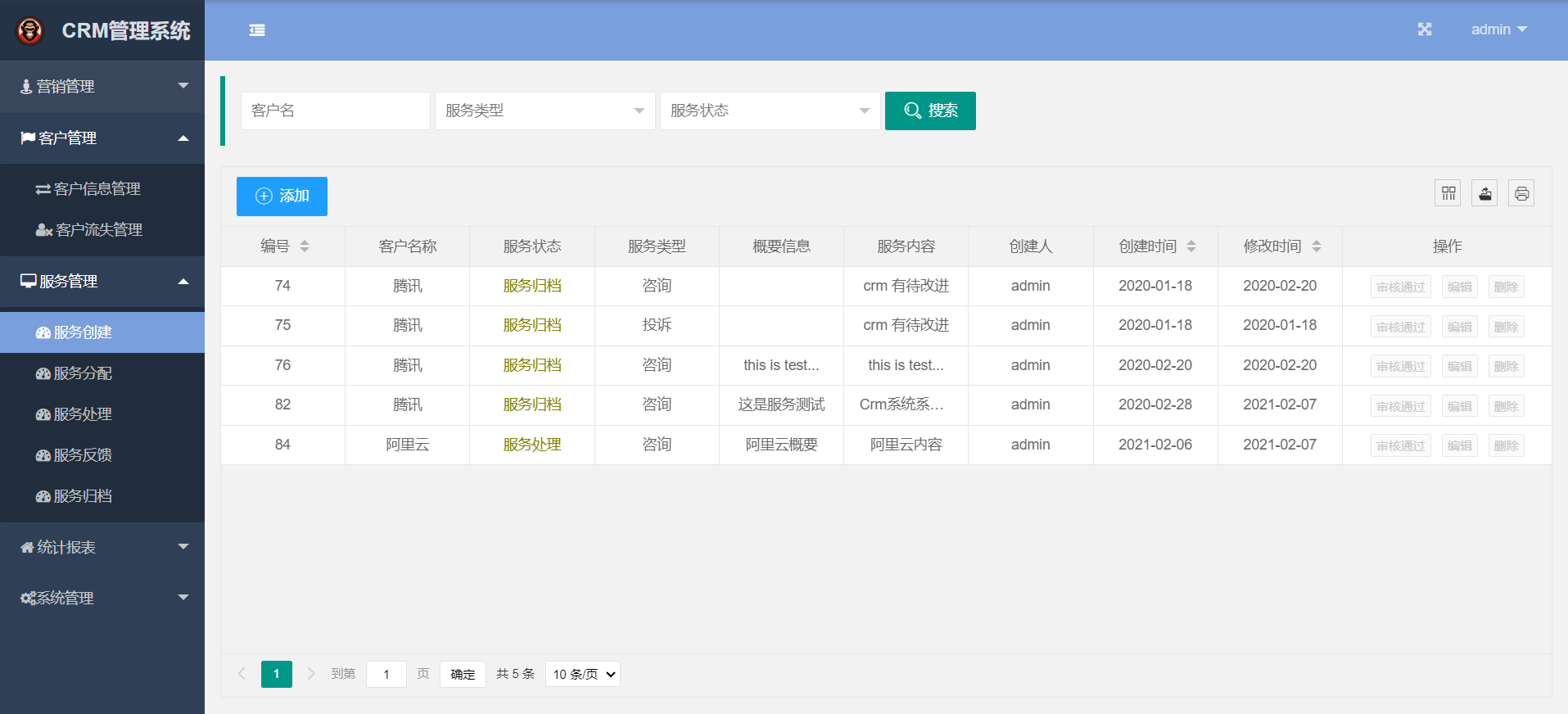Click 编辑 for row 84

click(1459, 445)
